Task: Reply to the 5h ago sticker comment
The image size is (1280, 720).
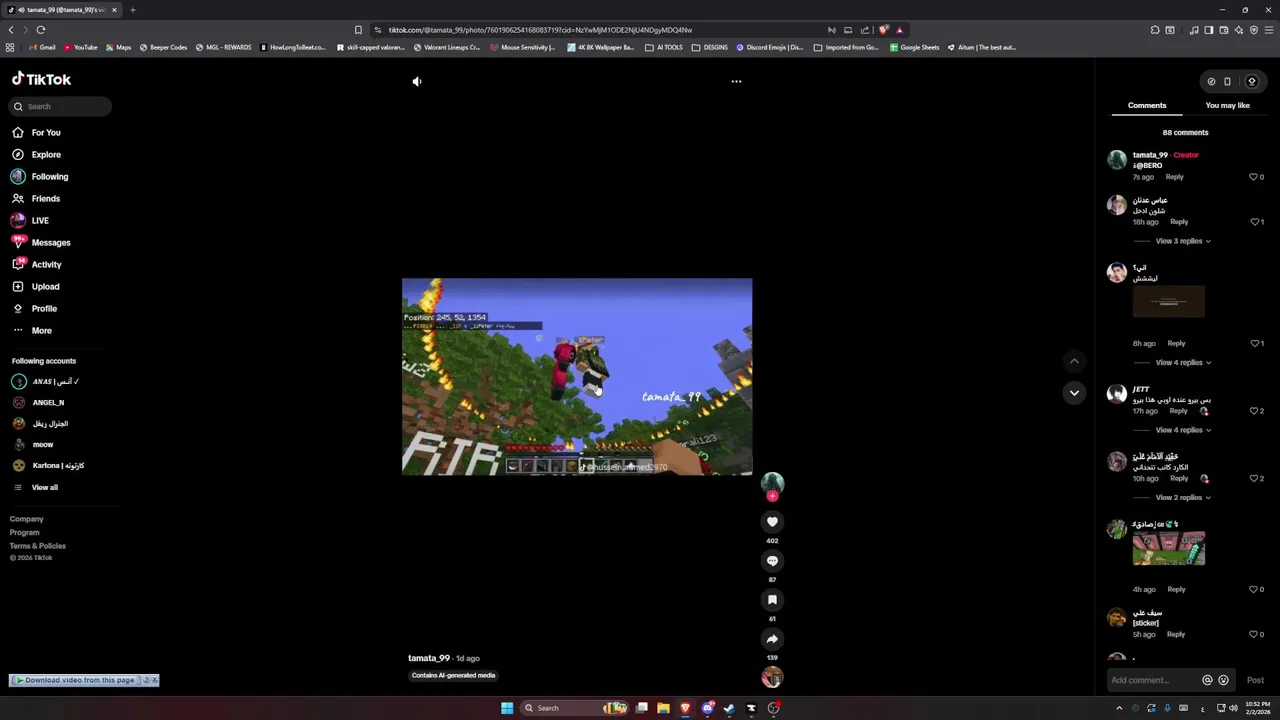Action: click(1176, 634)
